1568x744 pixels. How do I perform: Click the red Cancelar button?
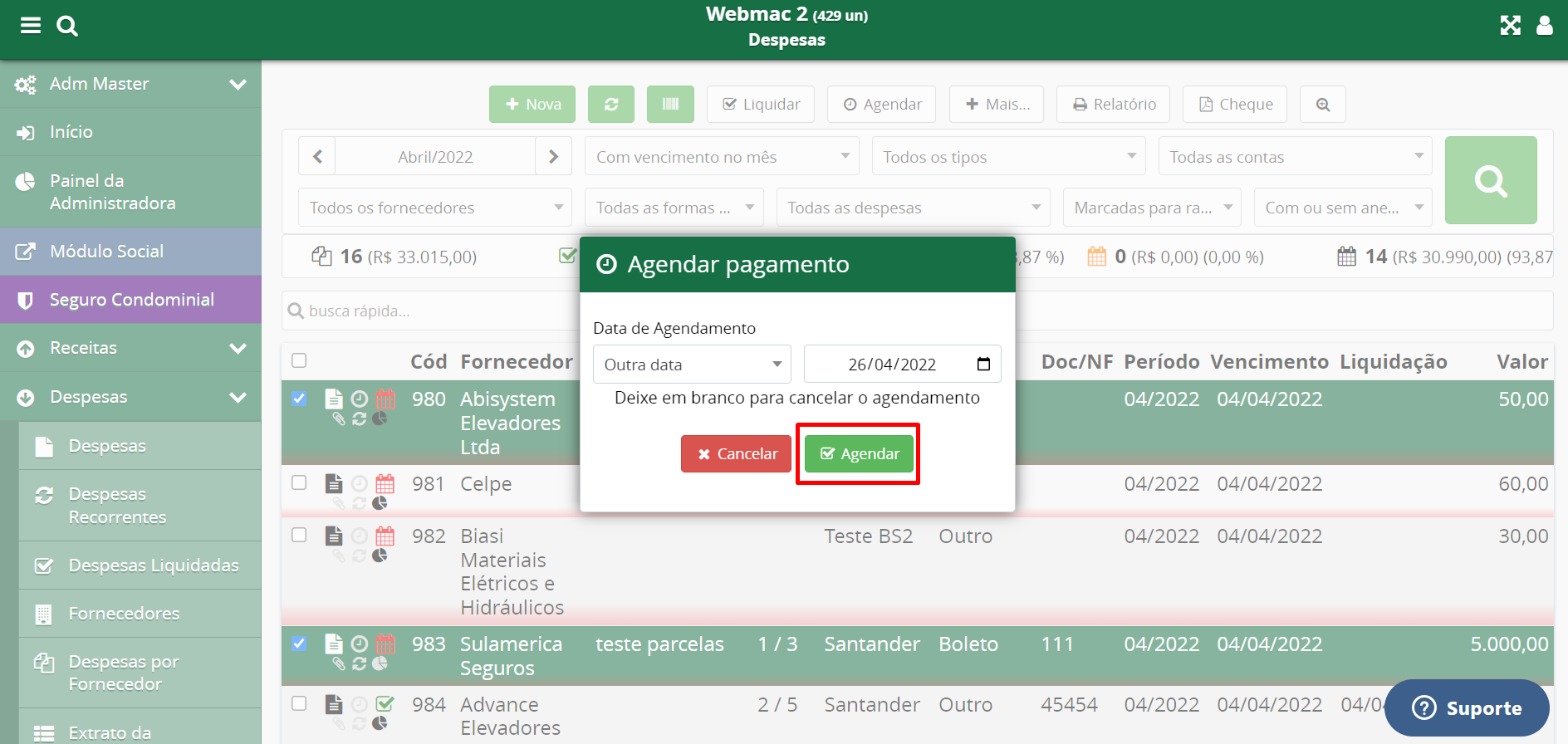(736, 453)
